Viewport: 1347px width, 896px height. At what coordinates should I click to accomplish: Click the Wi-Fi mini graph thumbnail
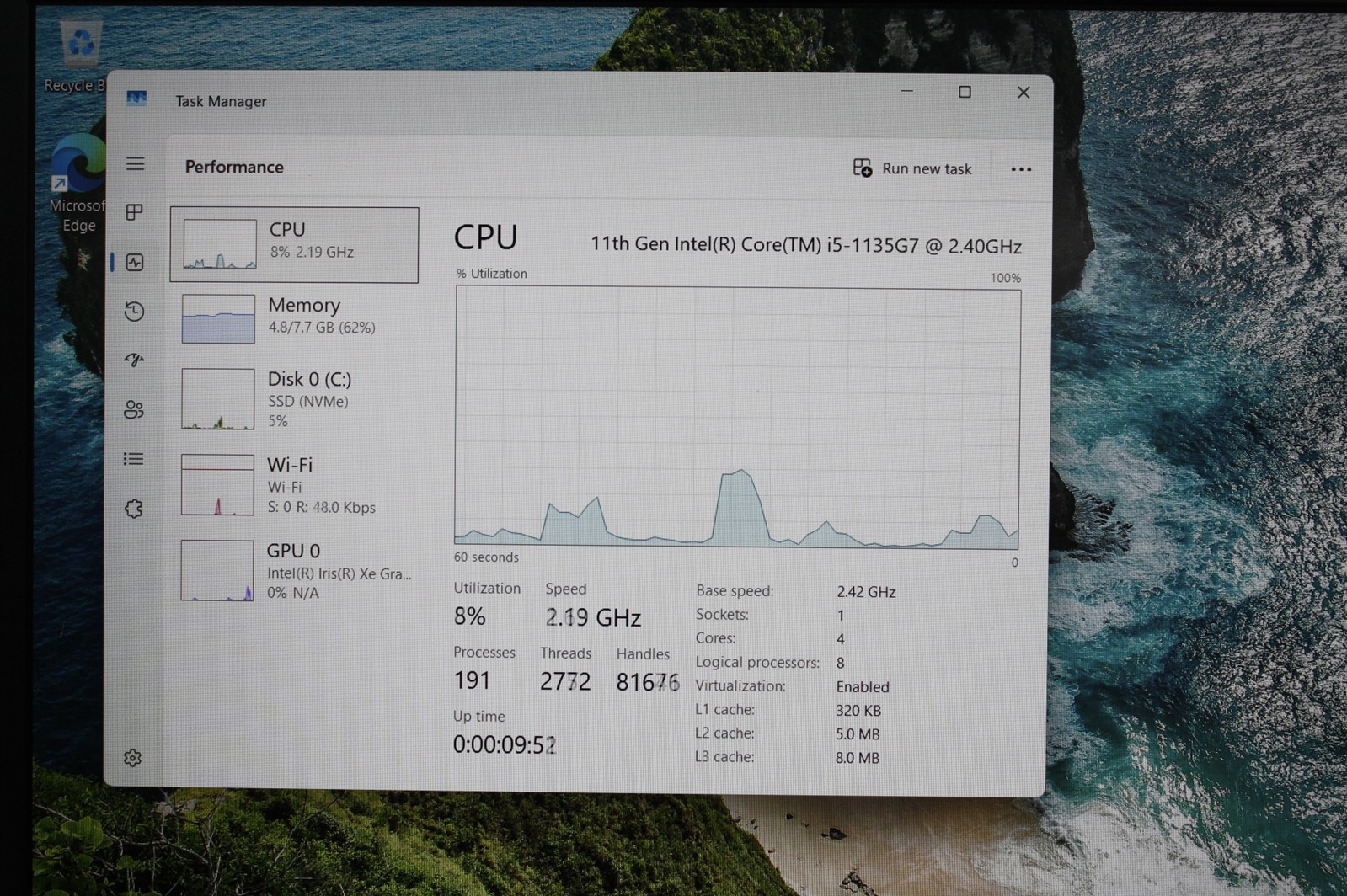click(217, 485)
